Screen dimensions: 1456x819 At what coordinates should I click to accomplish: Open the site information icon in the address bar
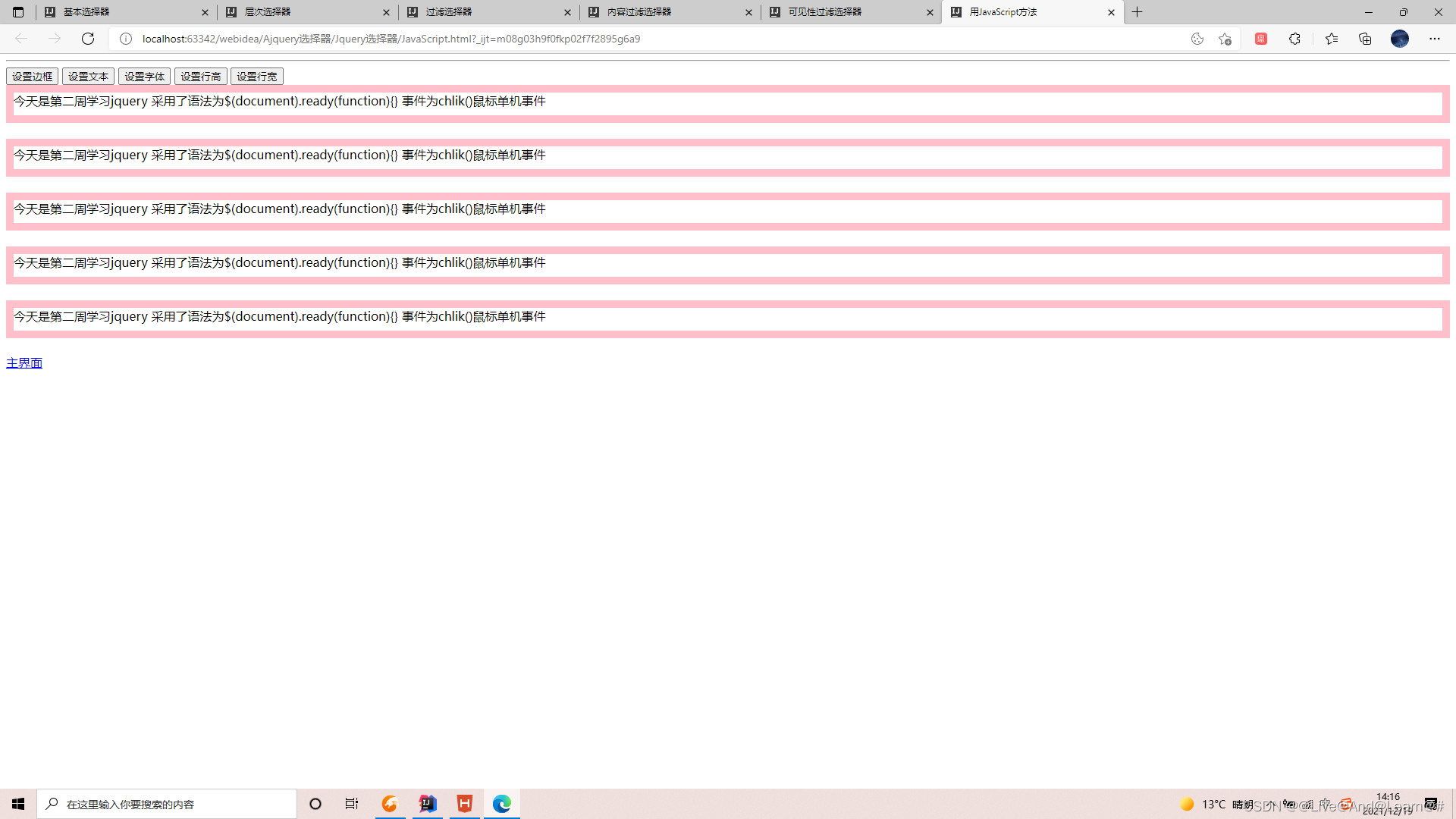[126, 39]
